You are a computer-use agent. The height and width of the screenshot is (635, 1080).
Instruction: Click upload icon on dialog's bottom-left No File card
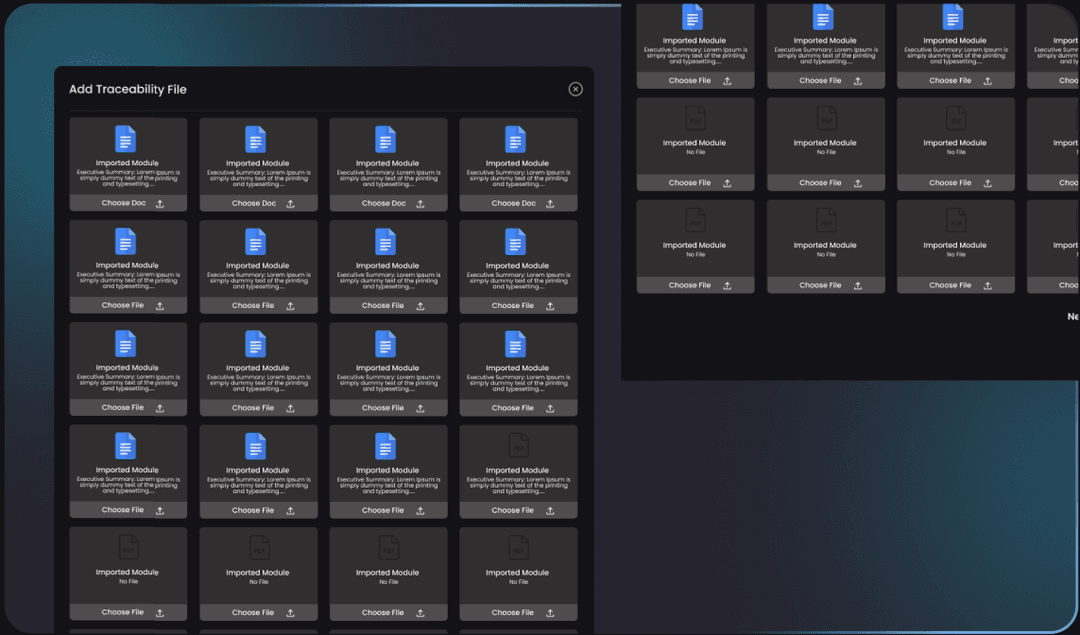160,612
